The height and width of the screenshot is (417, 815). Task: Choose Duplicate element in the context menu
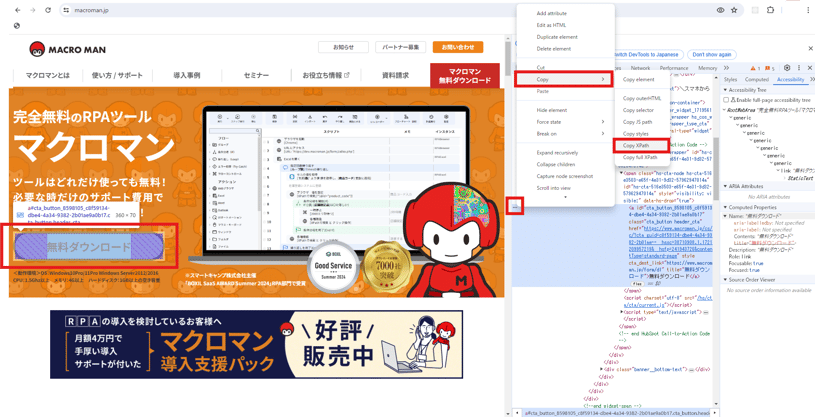[x=557, y=37]
